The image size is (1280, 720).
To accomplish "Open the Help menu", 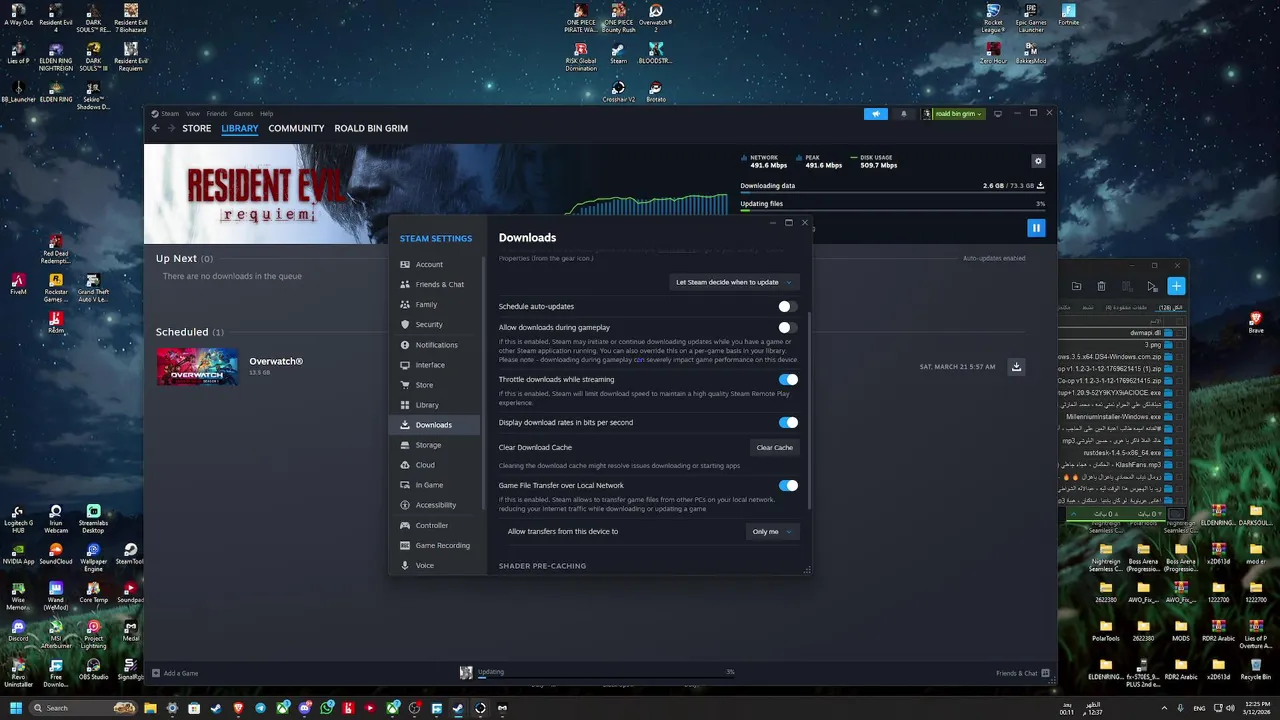I will point(267,113).
